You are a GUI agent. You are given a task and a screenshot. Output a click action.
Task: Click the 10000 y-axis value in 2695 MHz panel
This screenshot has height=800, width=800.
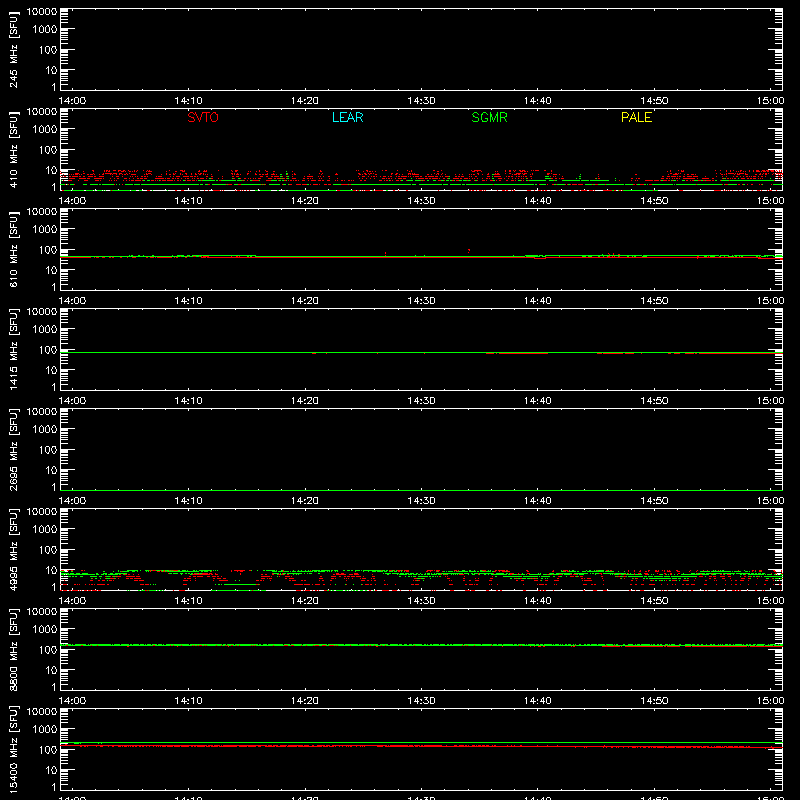coord(42,412)
